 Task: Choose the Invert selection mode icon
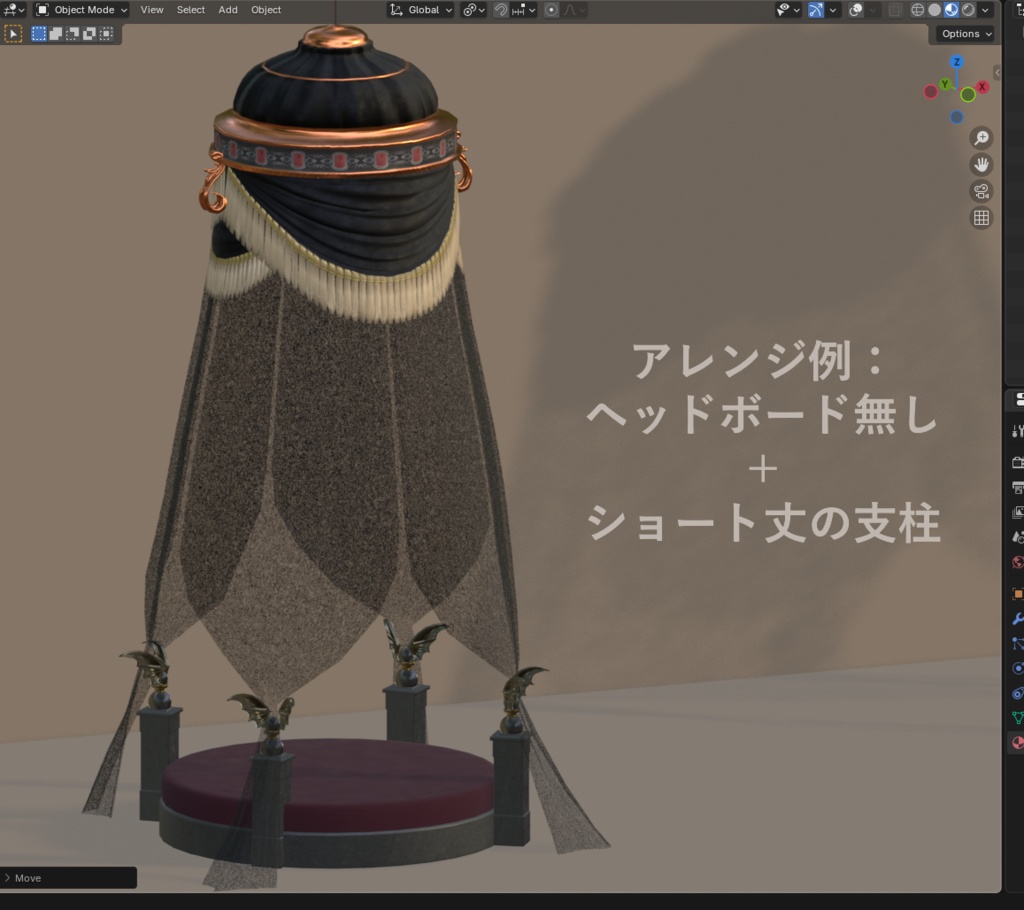(89, 33)
